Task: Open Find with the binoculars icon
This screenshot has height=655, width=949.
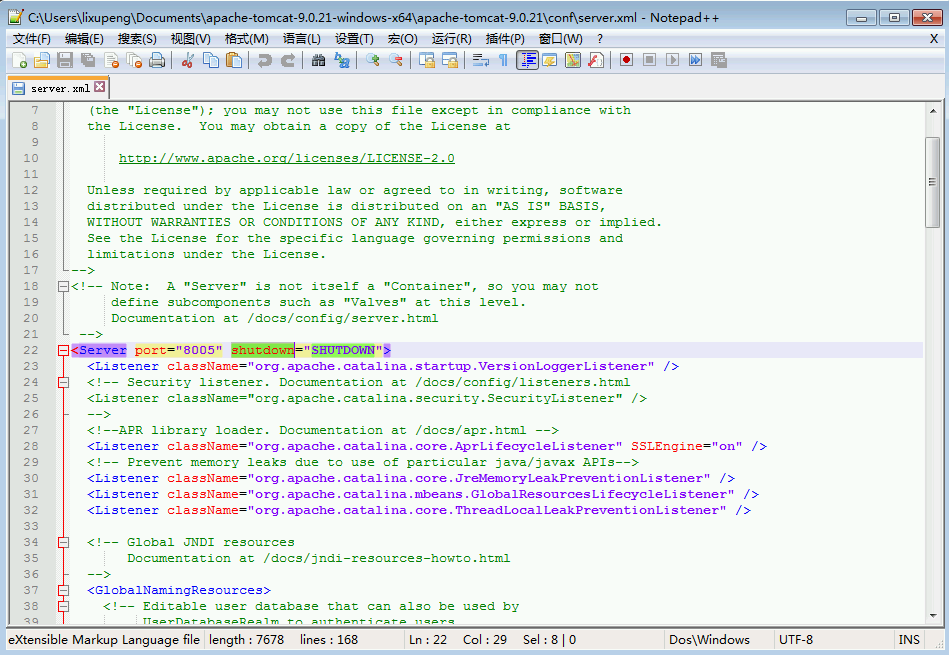Action: point(318,60)
